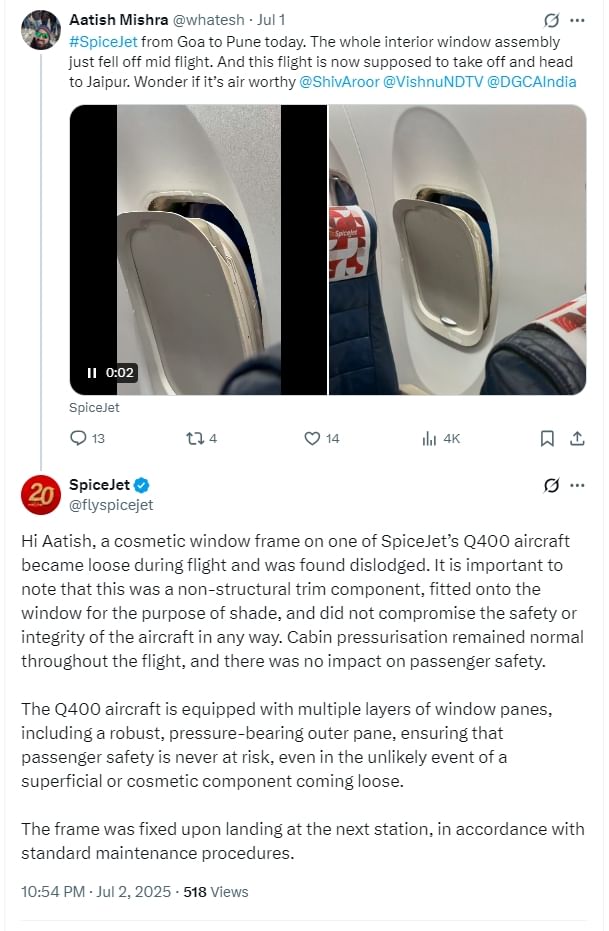This screenshot has height=931, width=609.
Task: Open the right video thumbnail of window
Action: point(458,250)
